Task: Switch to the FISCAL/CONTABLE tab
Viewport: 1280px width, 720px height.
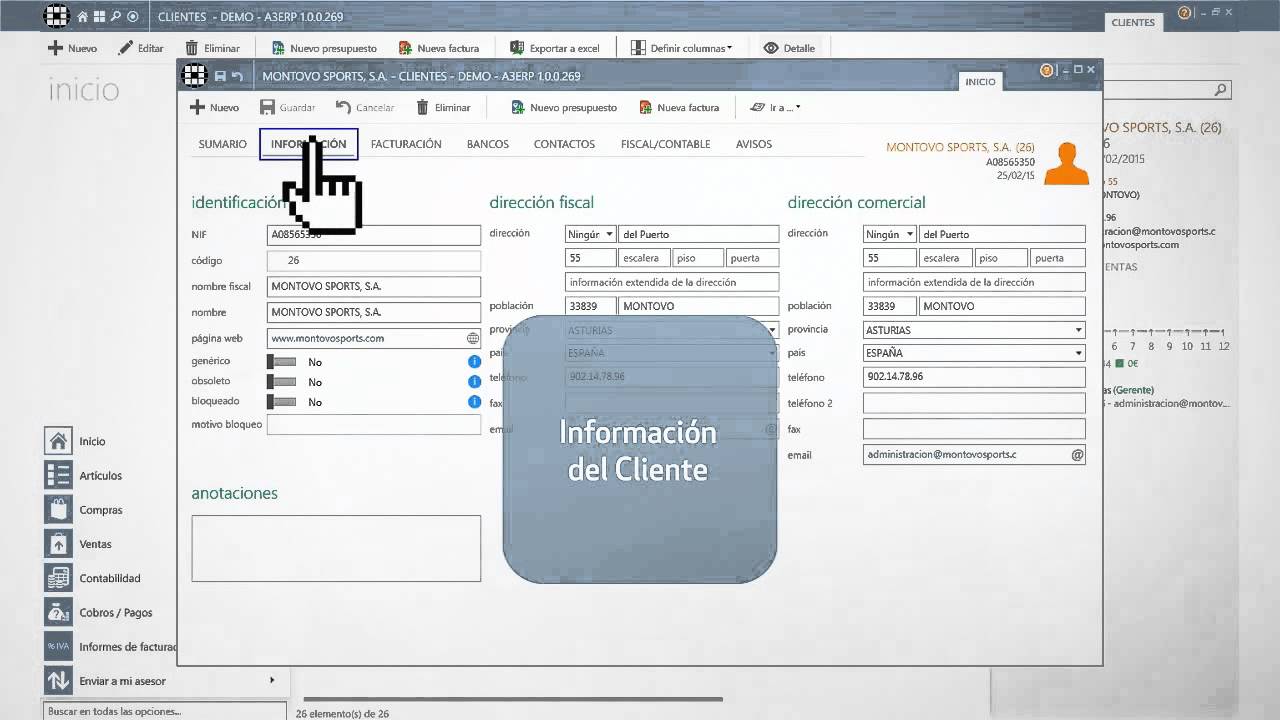Action: click(665, 144)
